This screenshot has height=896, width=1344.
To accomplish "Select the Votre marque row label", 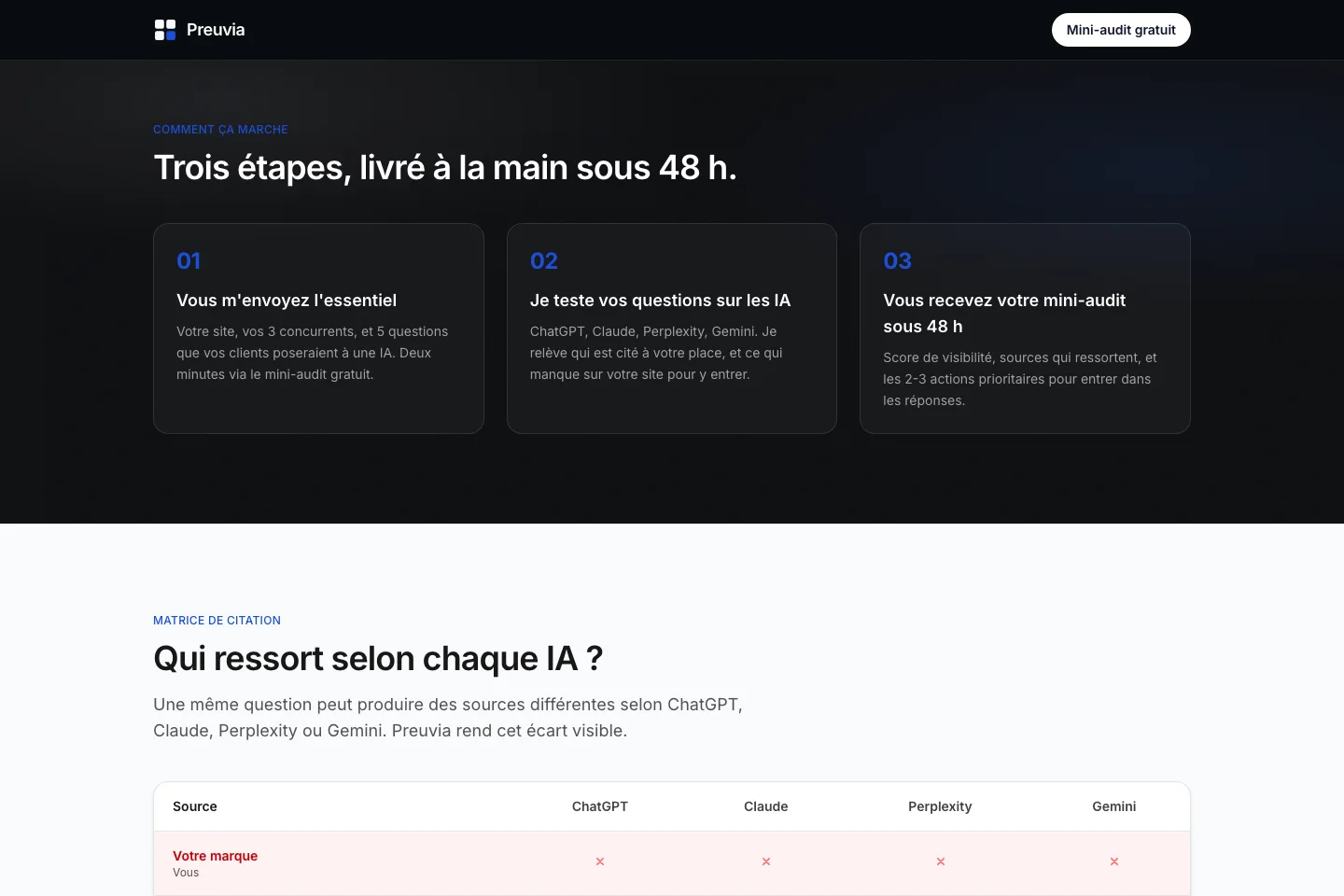I will pos(216,856).
